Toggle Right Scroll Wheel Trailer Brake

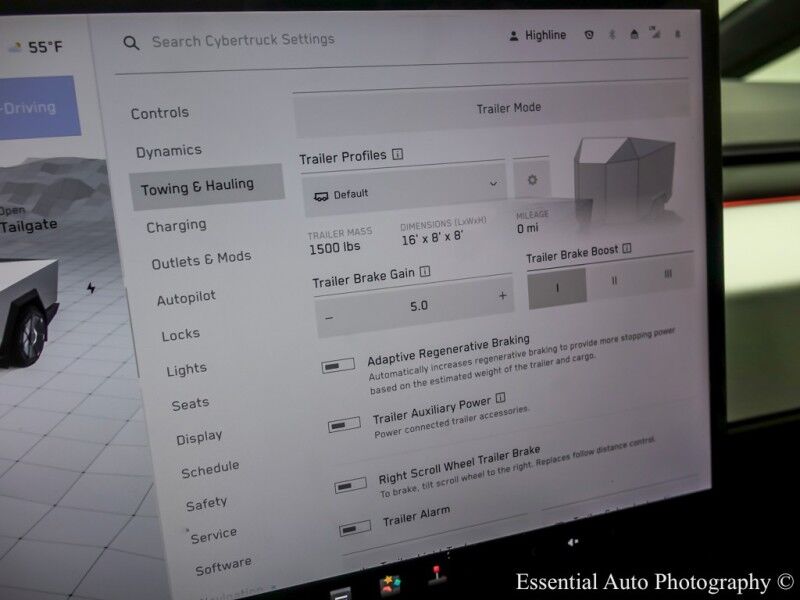pyautogui.click(x=351, y=485)
